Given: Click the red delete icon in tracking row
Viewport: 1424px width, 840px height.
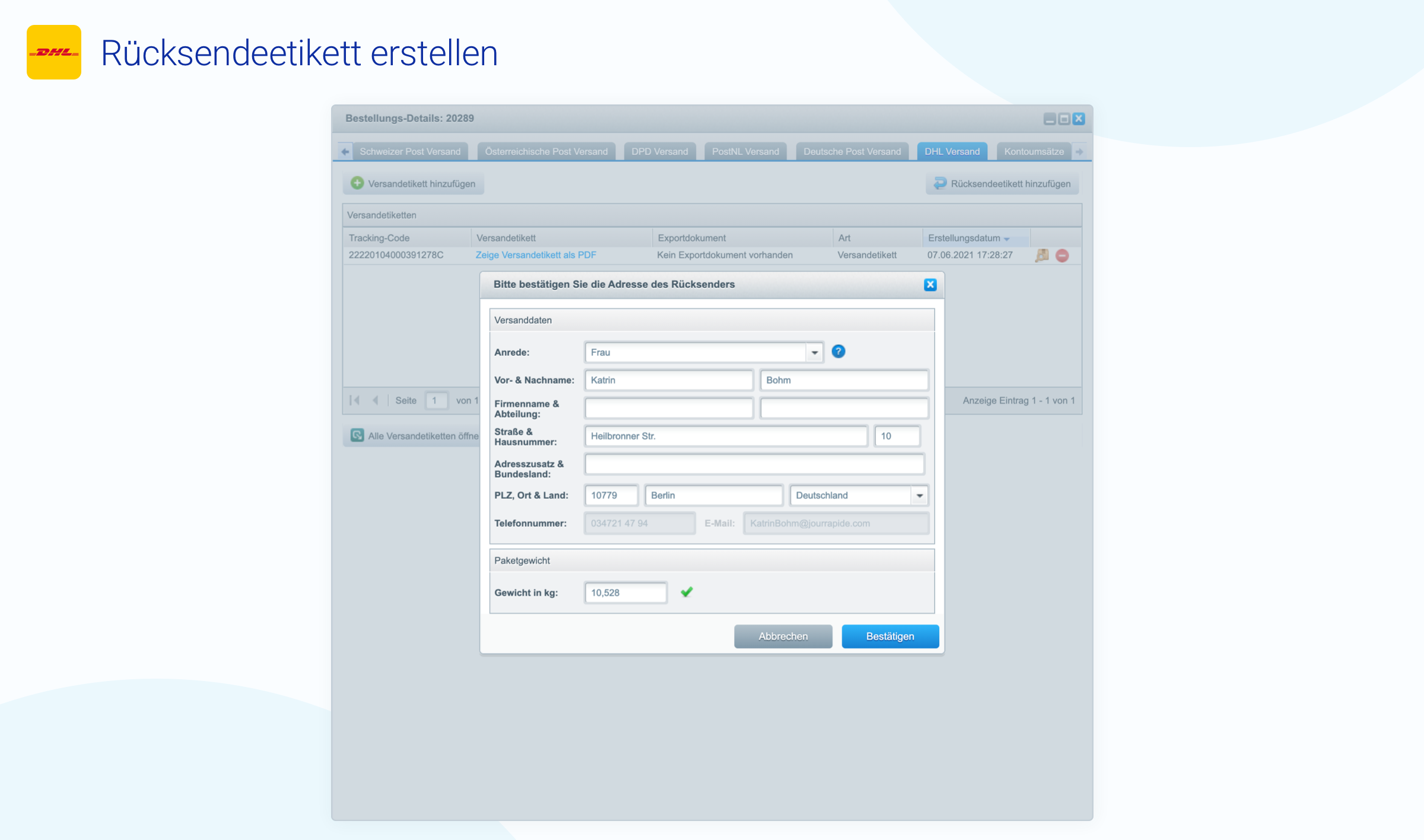Looking at the screenshot, I should [x=1062, y=256].
